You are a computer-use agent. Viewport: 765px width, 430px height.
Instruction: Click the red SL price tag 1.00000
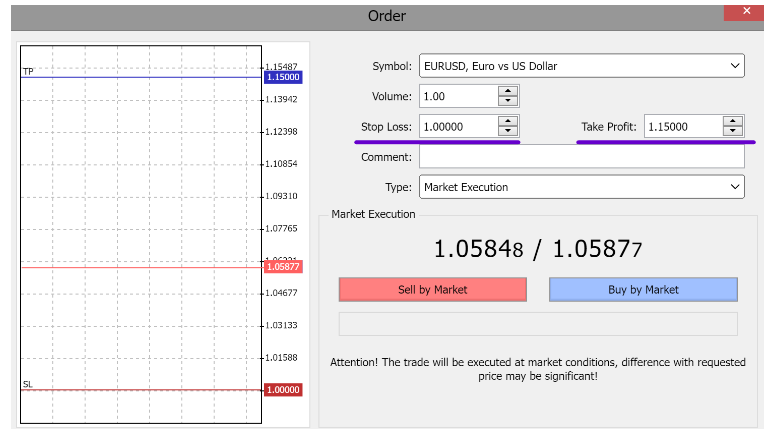(283, 389)
